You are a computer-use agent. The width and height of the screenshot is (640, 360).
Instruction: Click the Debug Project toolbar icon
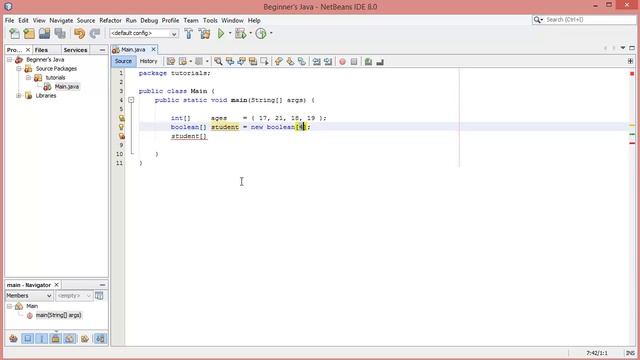(240, 33)
